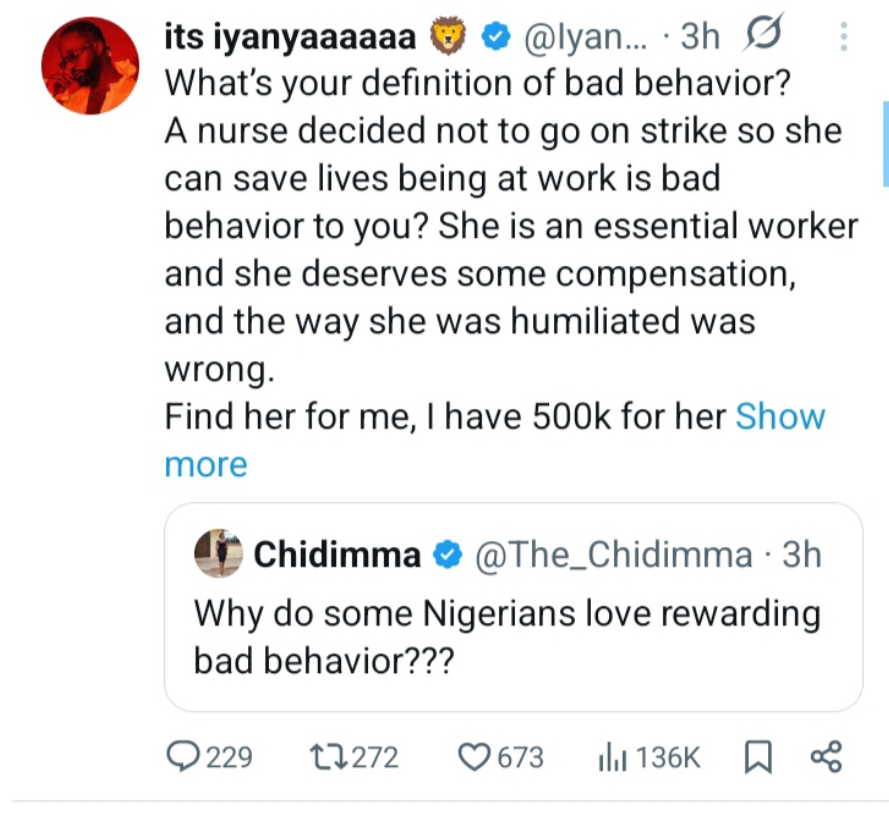Open Chidimma's small avatar
The height and width of the screenshot is (820, 889).
click(218, 553)
